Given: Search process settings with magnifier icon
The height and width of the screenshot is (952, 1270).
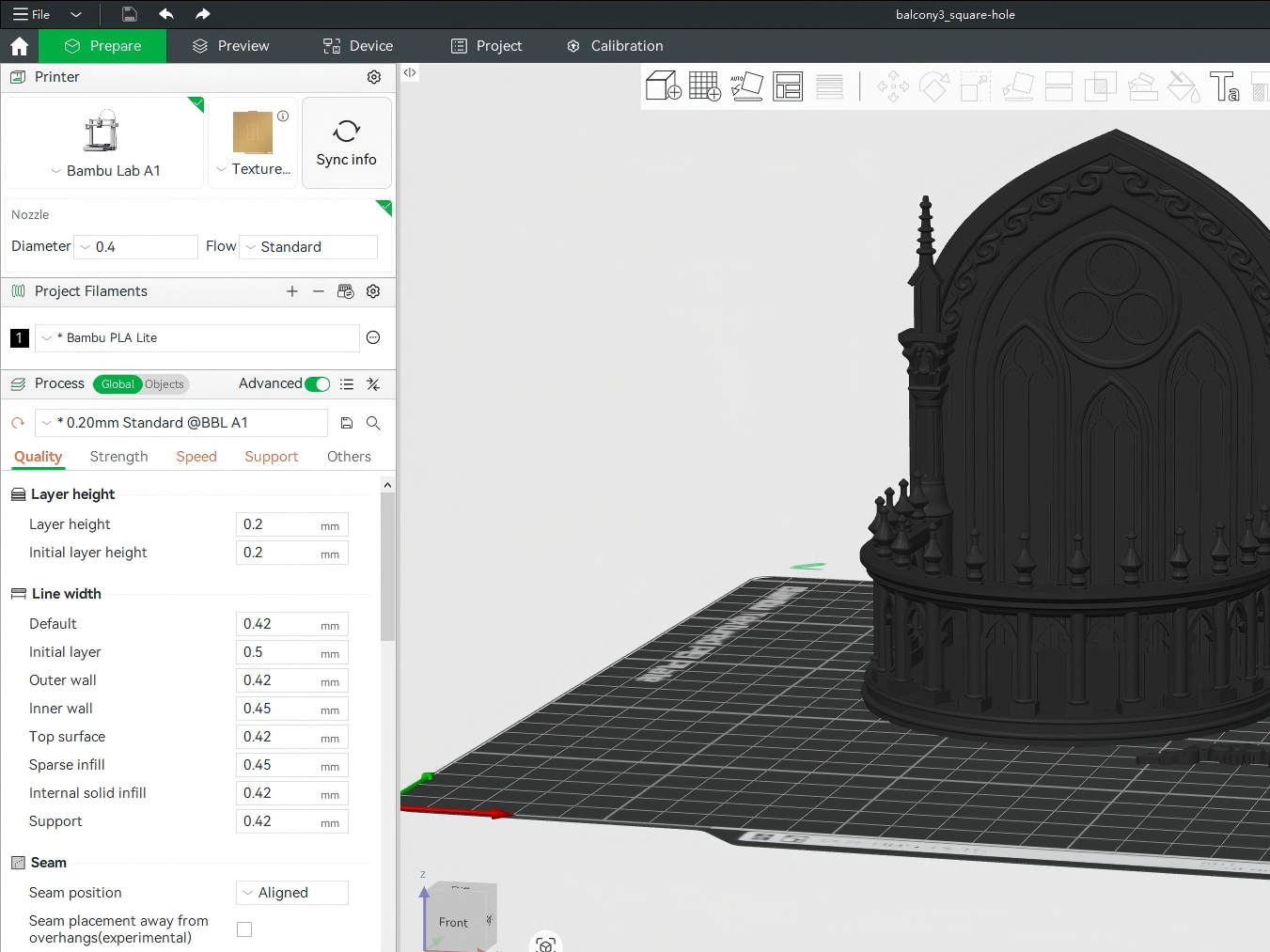Looking at the screenshot, I should coord(373,423).
